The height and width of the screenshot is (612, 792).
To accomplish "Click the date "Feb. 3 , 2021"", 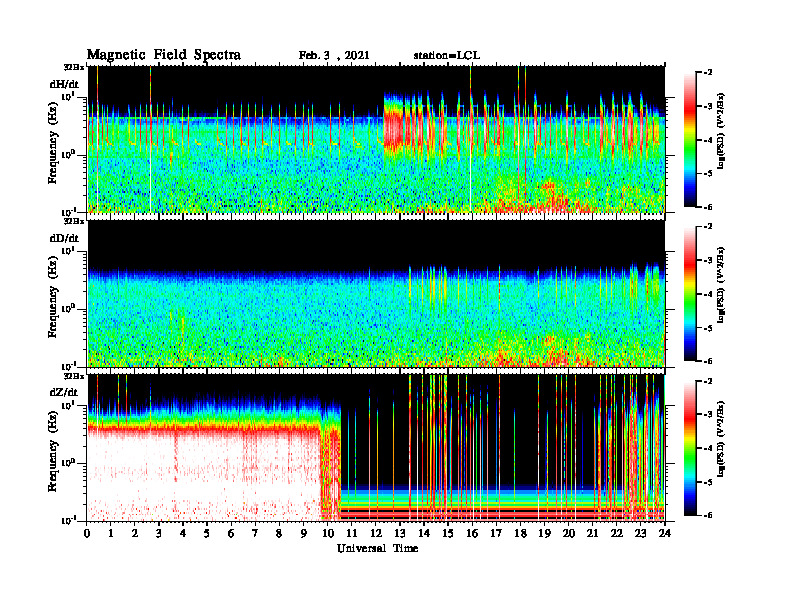I will point(334,56).
